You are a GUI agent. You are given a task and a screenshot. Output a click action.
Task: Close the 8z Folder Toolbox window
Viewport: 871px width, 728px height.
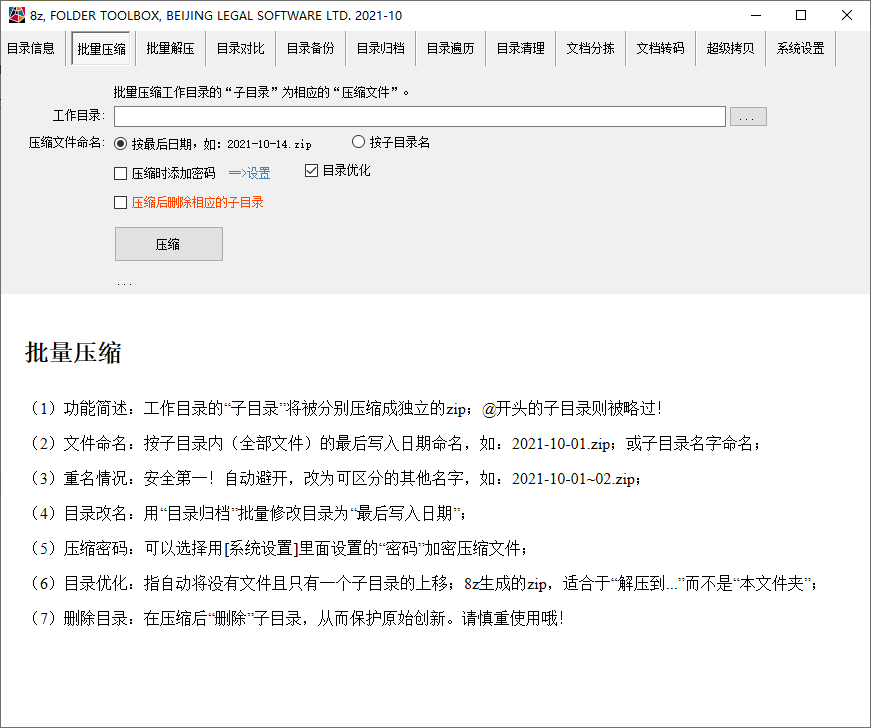[847, 15]
